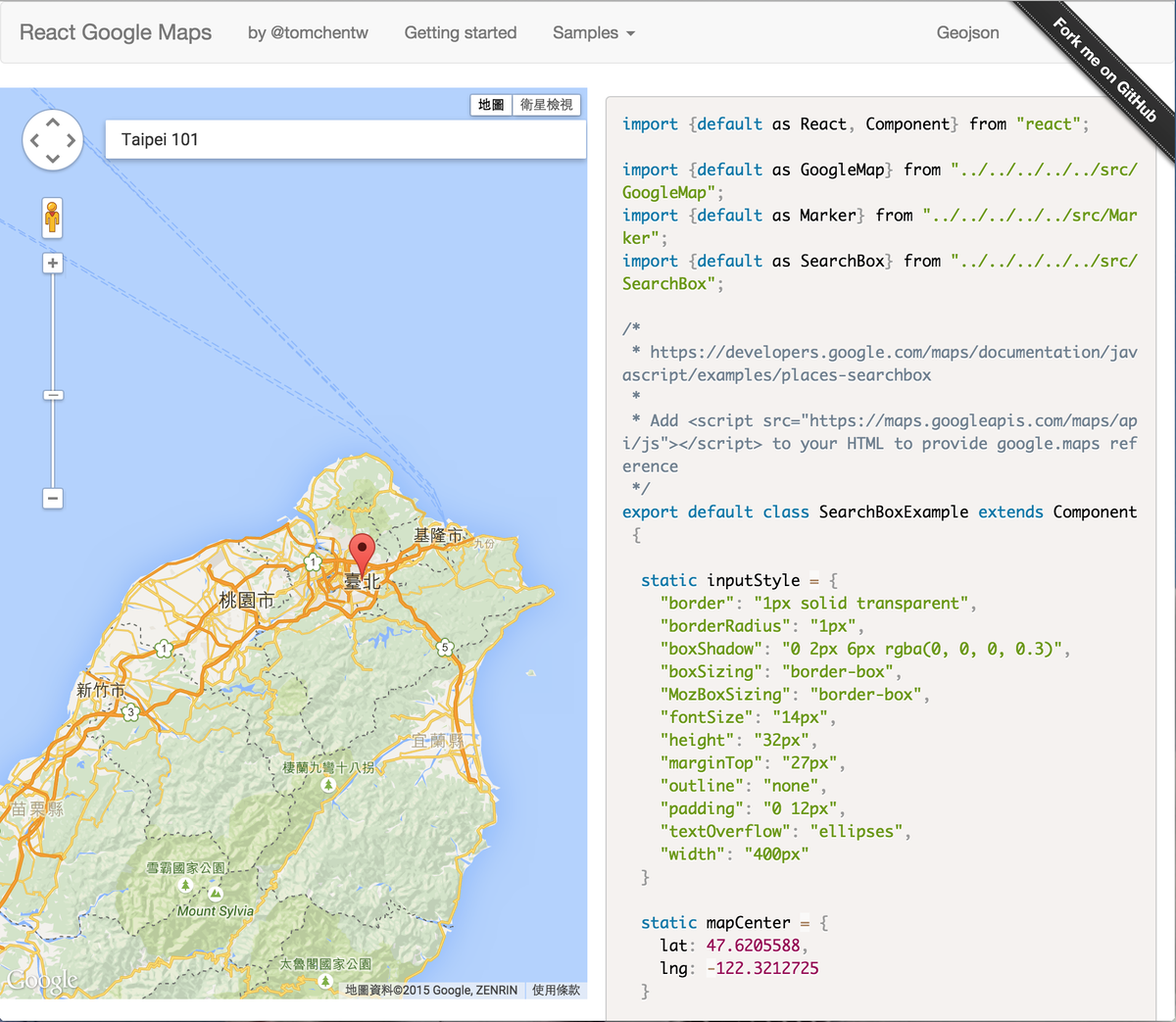Zoom out using the minus icon

[x=52, y=499]
